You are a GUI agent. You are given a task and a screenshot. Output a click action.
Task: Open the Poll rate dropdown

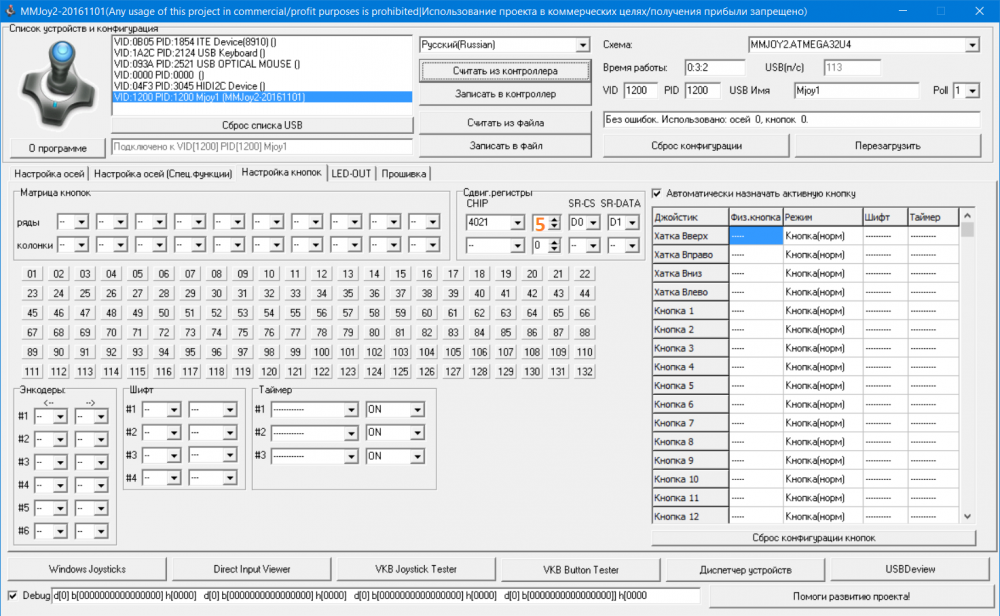tap(972, 91)
